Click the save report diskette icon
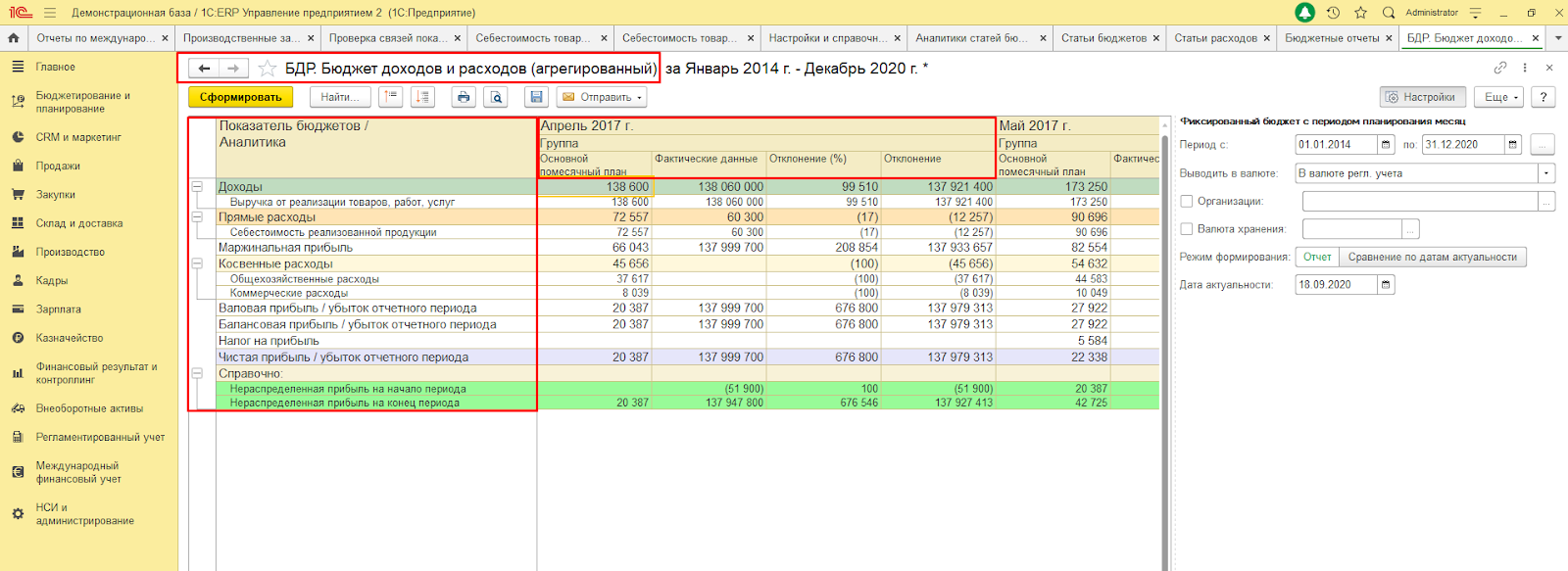Image resolution: width=1568 pixels, height=571 pixels. point(535,97)
